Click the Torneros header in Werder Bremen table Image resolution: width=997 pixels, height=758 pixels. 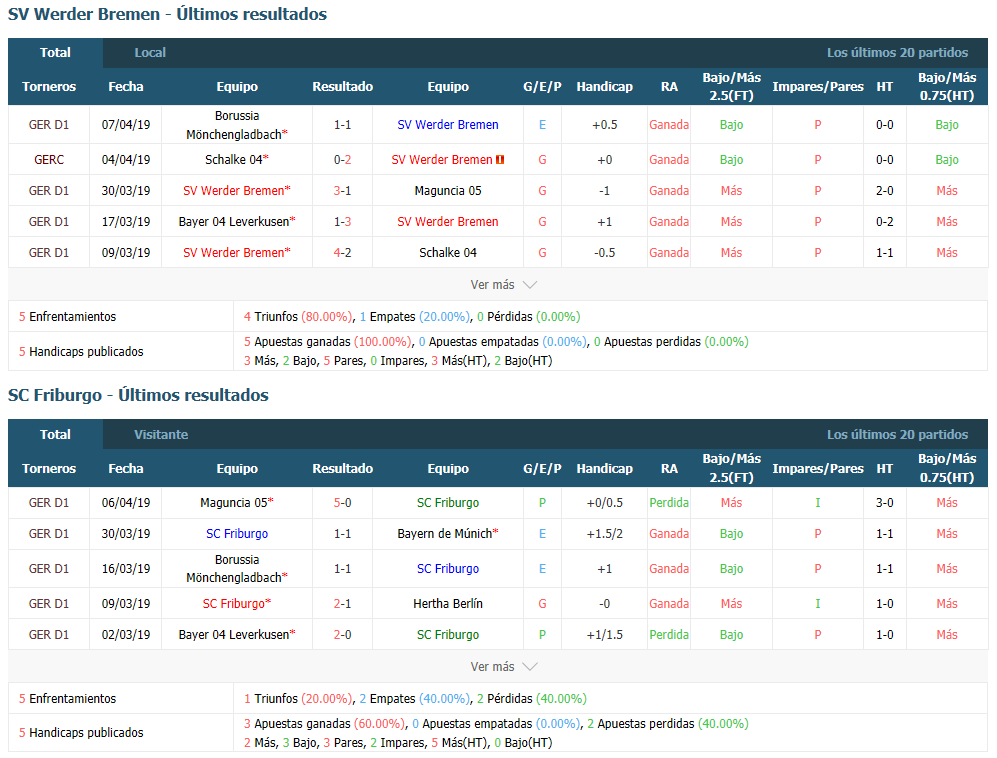click(49, 86)
